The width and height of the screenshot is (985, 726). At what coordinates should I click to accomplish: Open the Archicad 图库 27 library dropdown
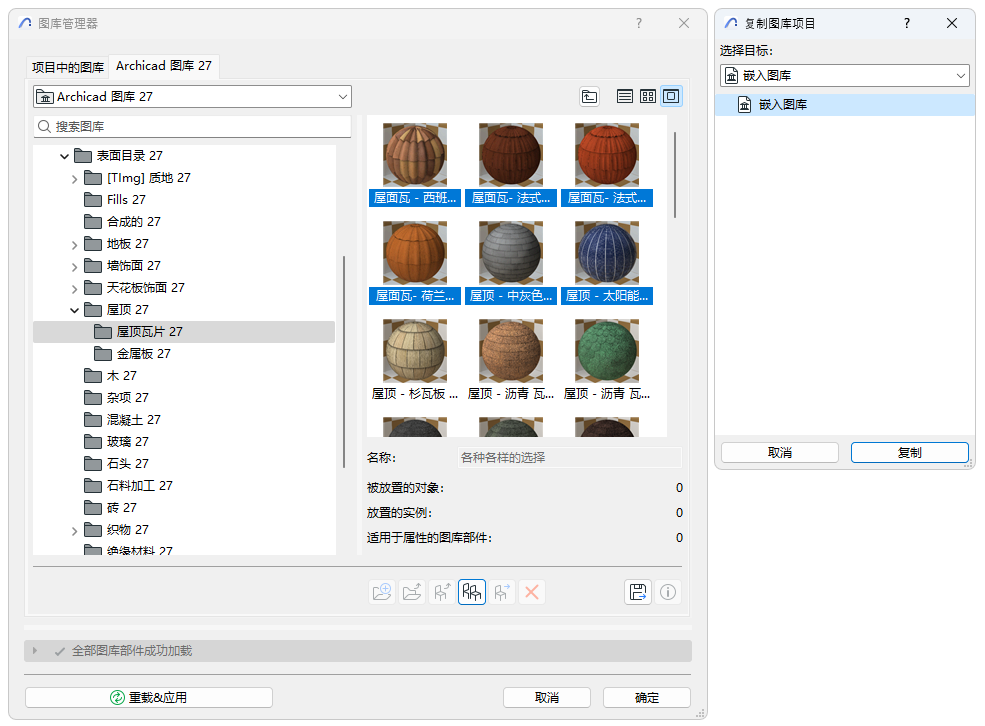pyautogui.click(x=192, y=97)
